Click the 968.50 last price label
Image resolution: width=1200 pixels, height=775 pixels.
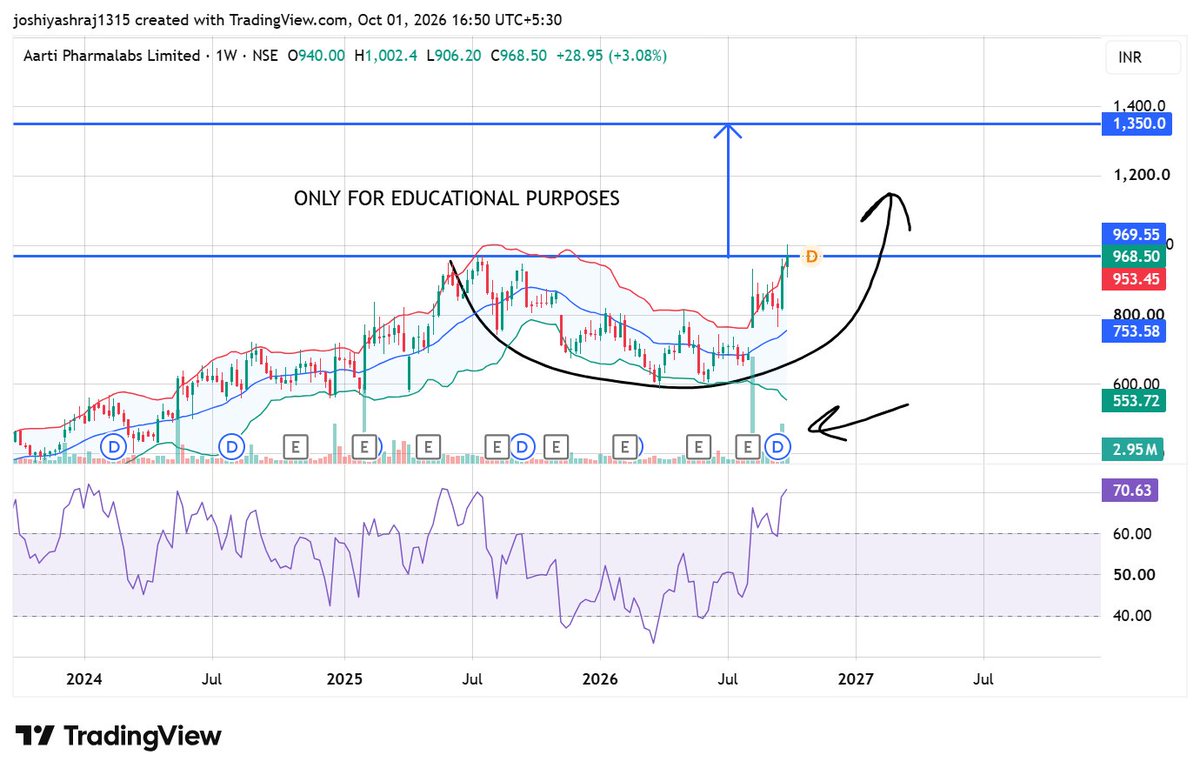pyautogui.click(x=1134, y=257)
